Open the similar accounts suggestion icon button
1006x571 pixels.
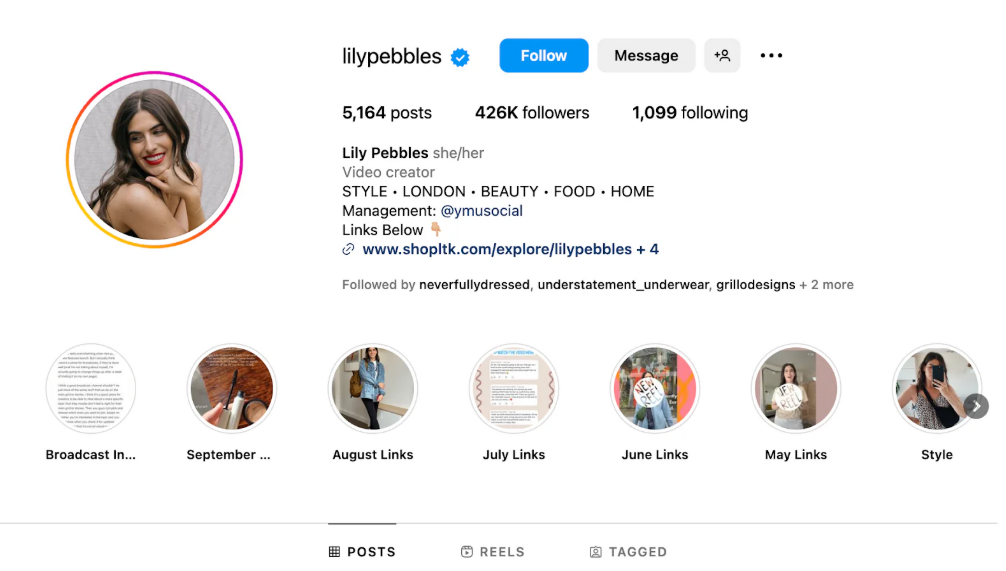pos(722,56)
